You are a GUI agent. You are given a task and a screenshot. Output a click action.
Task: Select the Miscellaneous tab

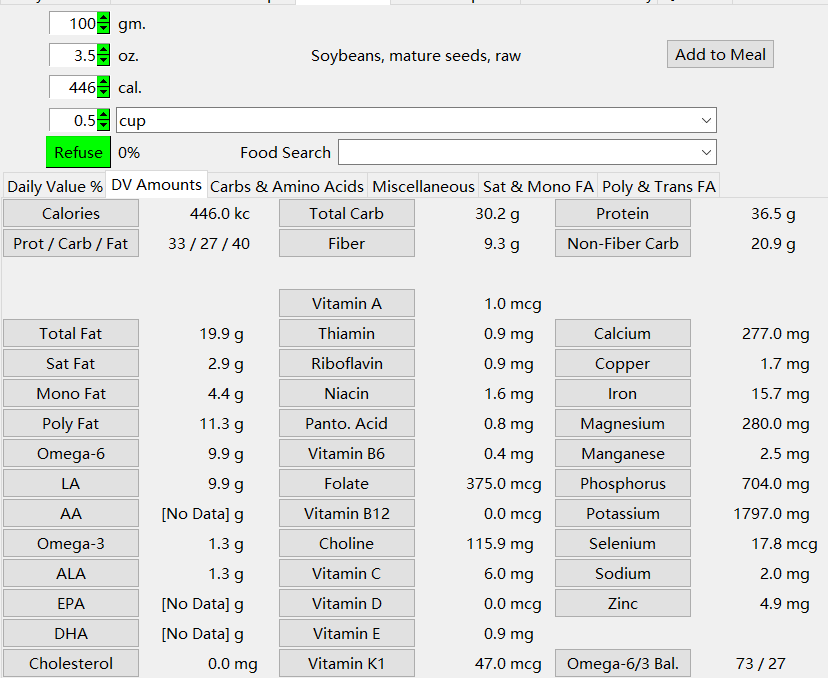[x=423, y=186]
